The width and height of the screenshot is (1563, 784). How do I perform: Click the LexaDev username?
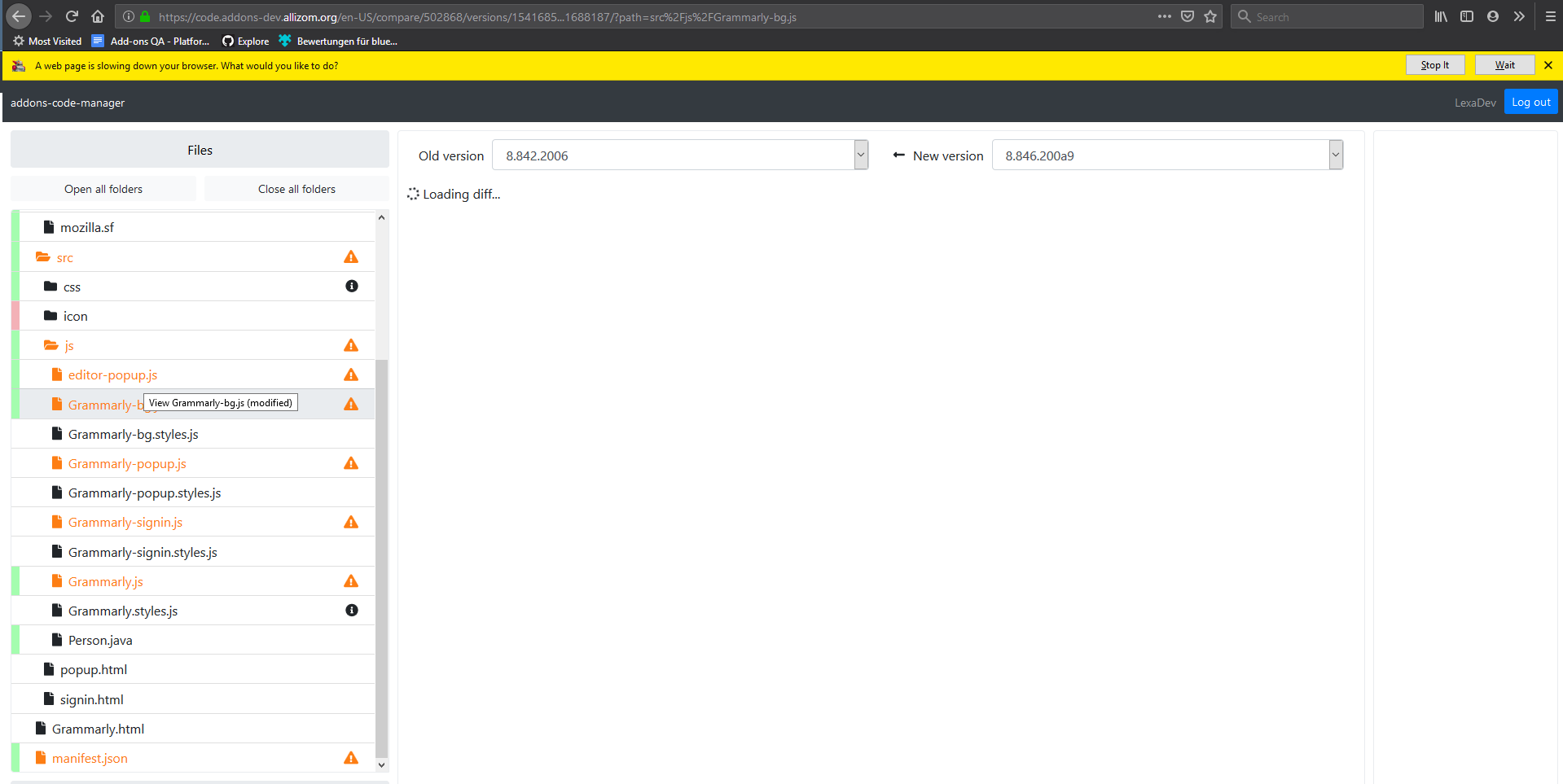[1475, 103]
